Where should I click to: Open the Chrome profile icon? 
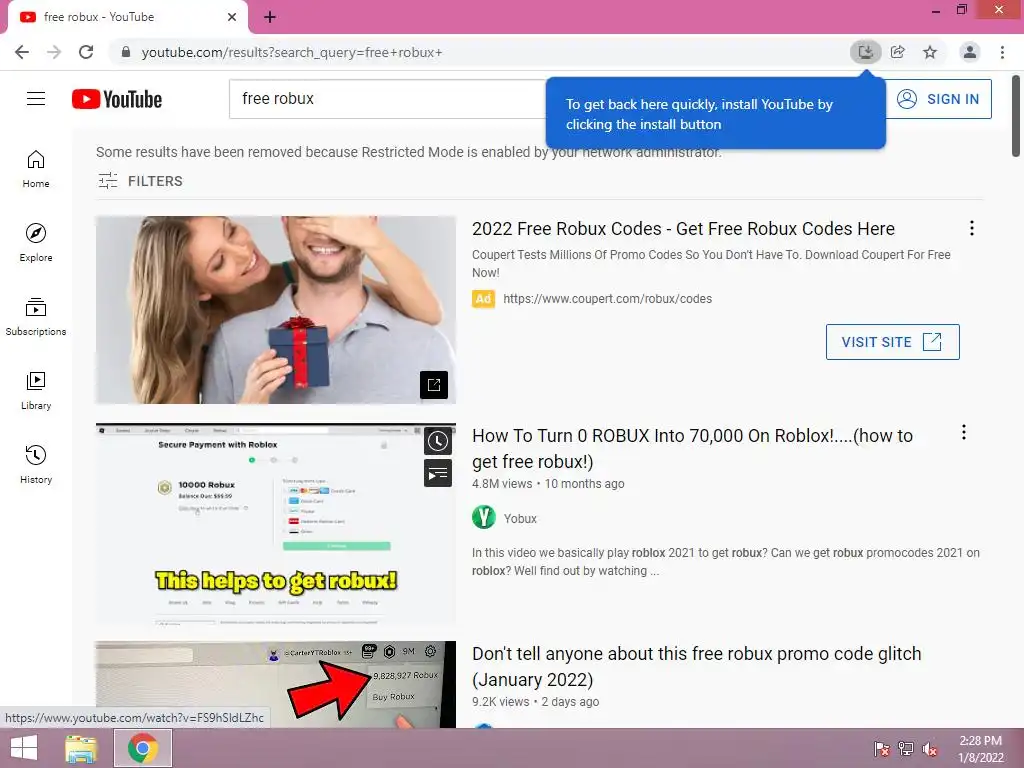click(x=970, y=52)
